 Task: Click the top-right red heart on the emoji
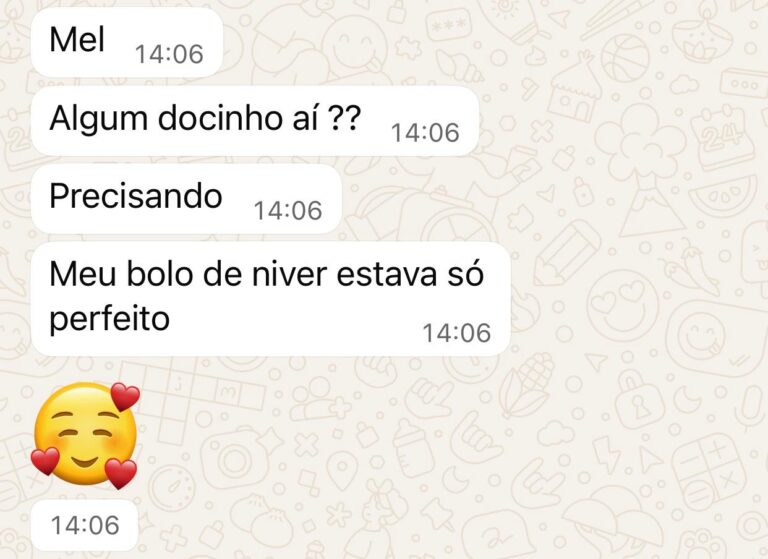[x=125, y=397]
